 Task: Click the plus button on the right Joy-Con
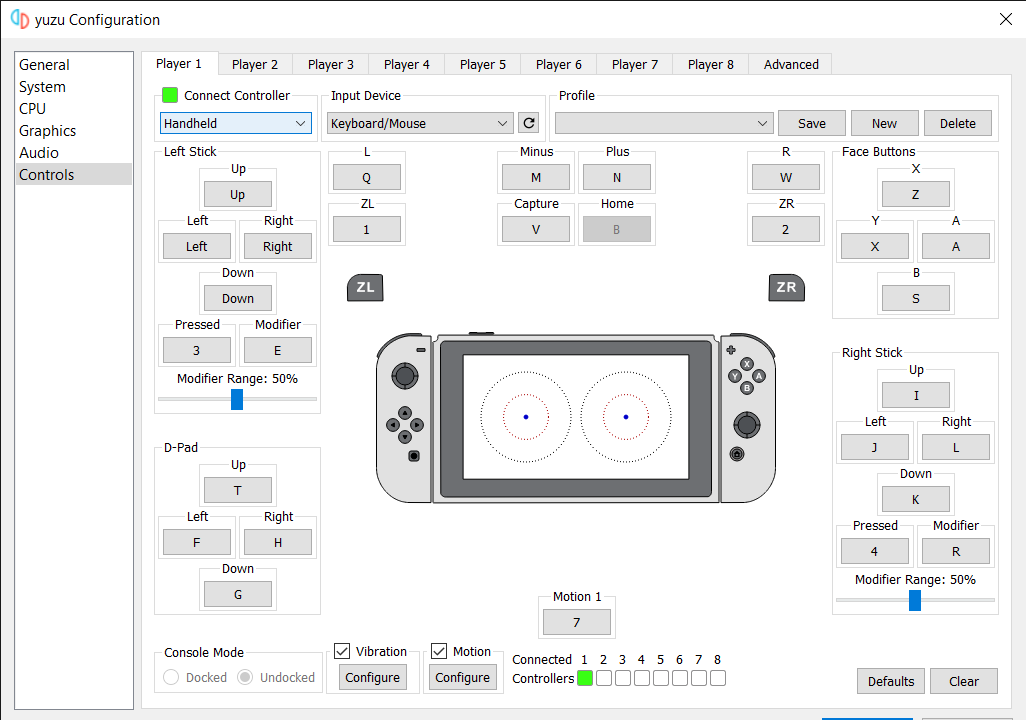731,350
